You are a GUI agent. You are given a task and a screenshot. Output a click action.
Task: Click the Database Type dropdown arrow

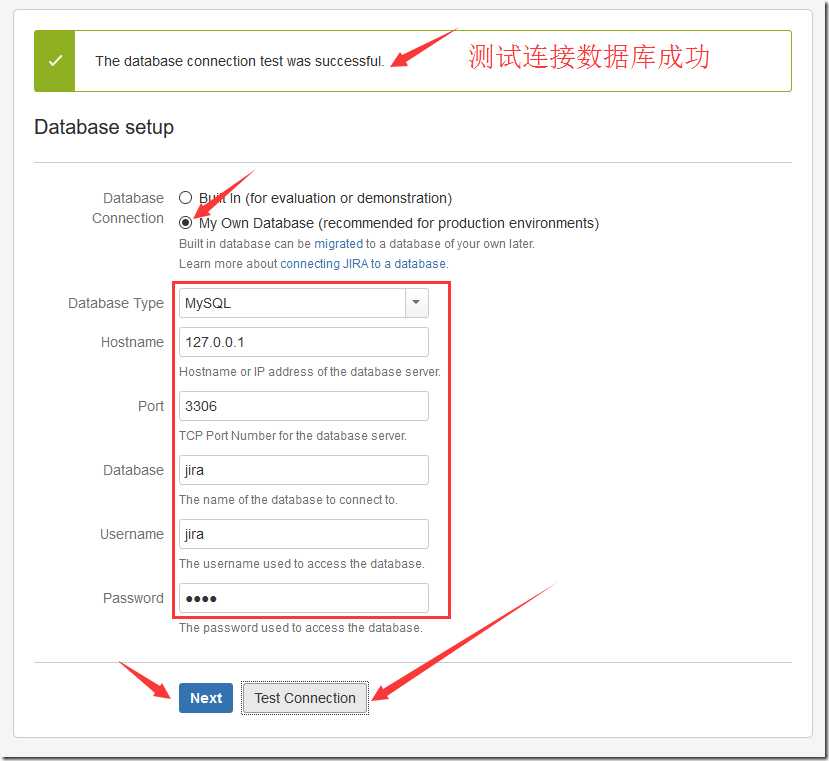point(416,303)
